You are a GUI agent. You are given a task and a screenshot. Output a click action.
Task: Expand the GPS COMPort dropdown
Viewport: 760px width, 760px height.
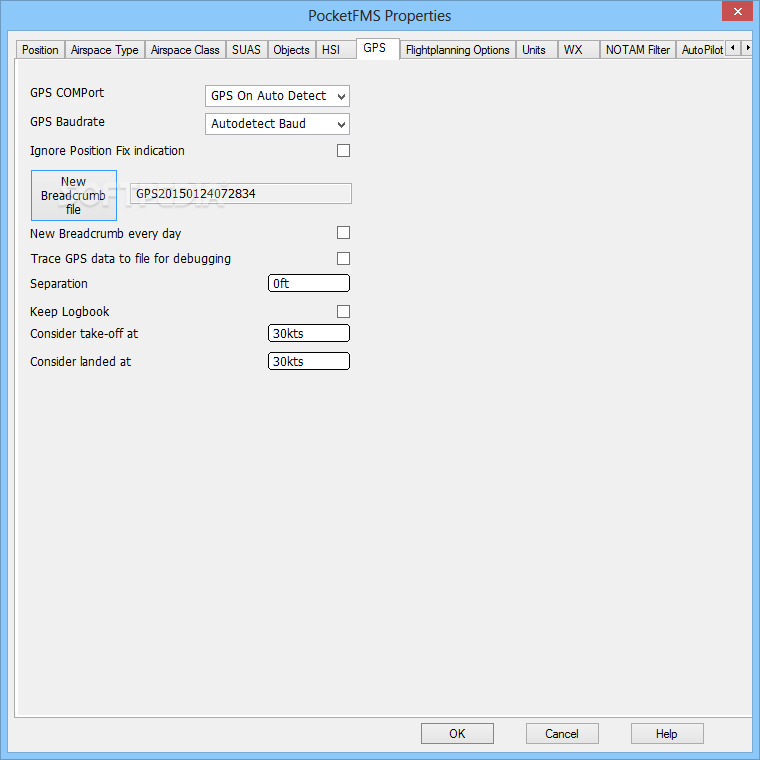pos(277,96)
